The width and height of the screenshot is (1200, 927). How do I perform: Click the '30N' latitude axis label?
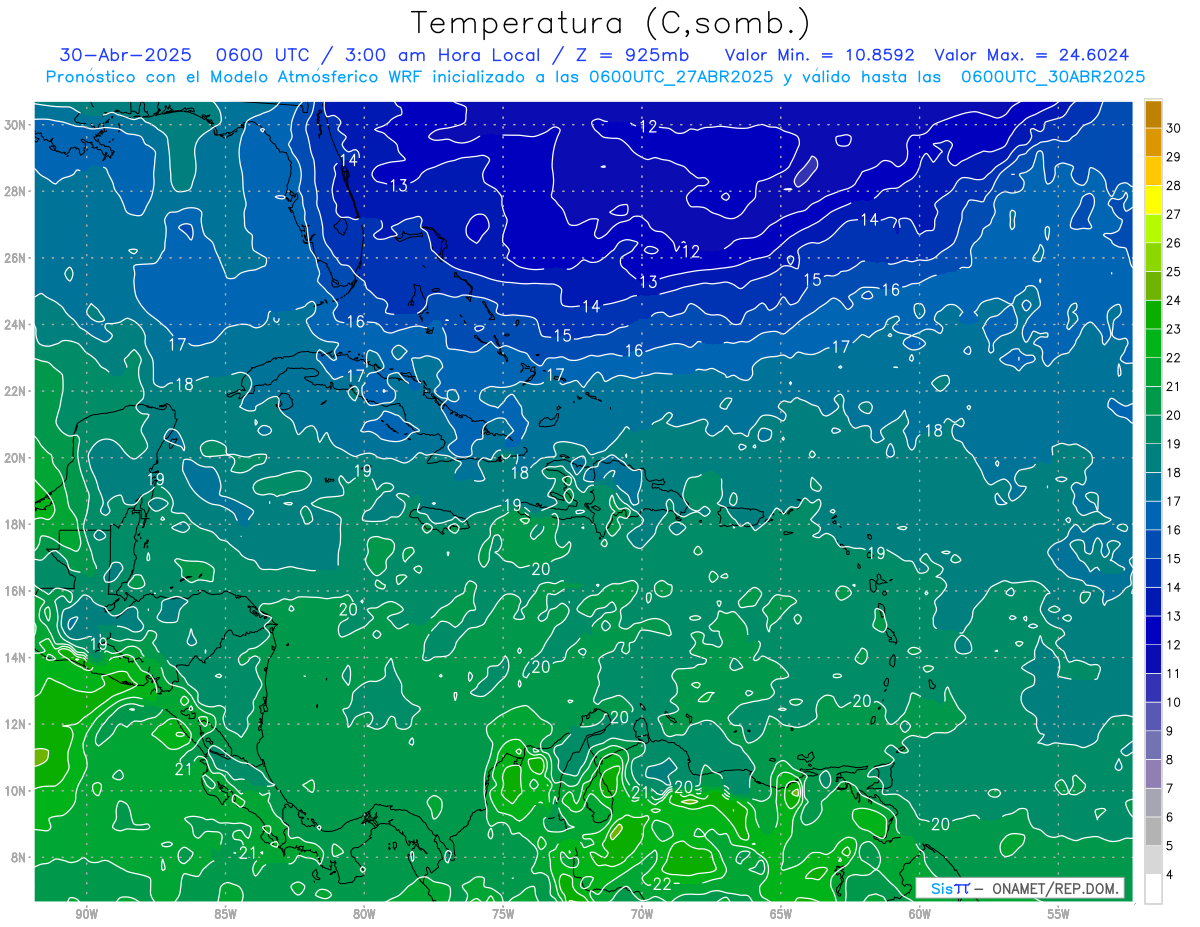[15, 125]
